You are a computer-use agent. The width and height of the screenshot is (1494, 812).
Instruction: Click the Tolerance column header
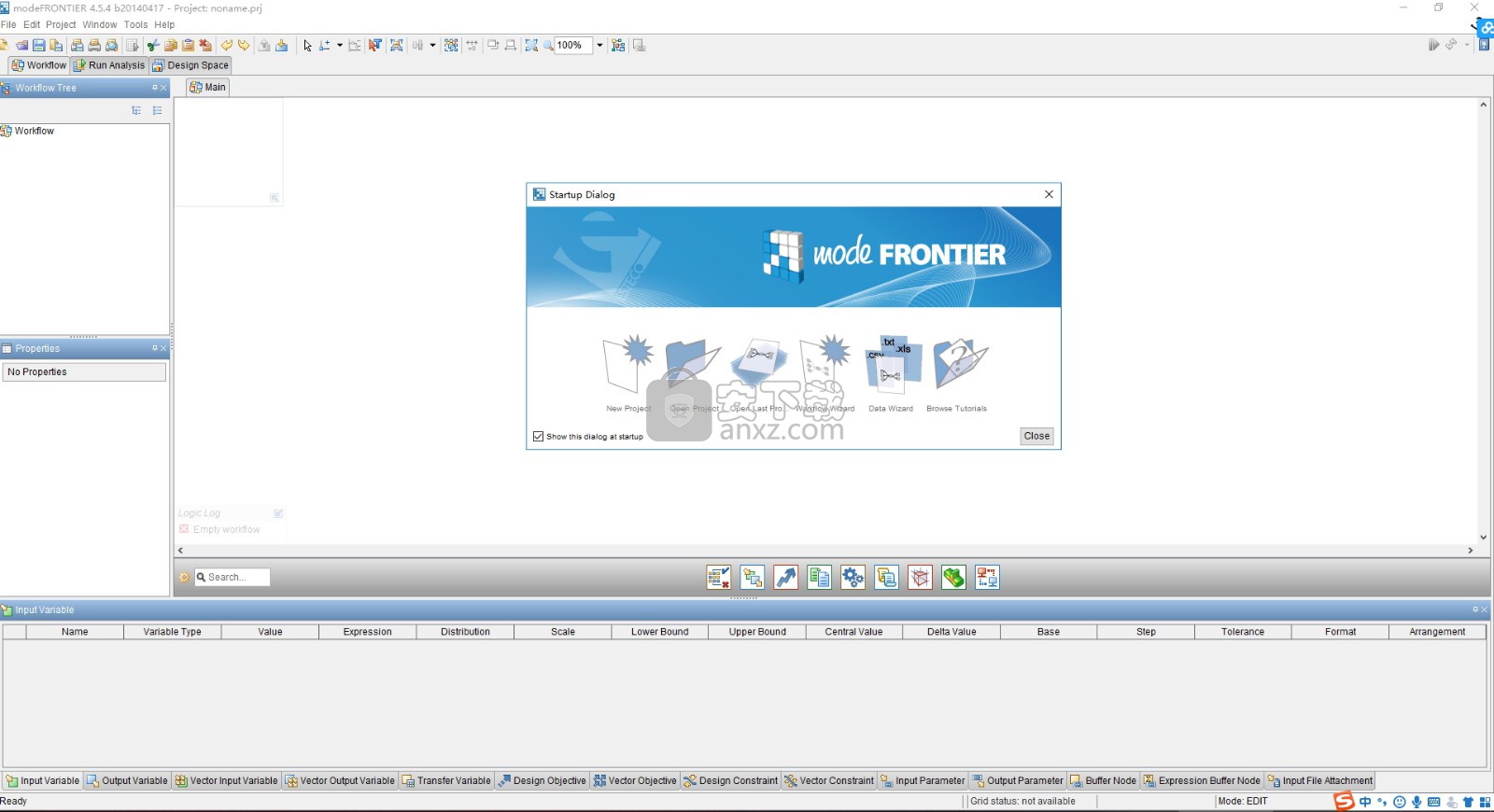coord(1243,632)
